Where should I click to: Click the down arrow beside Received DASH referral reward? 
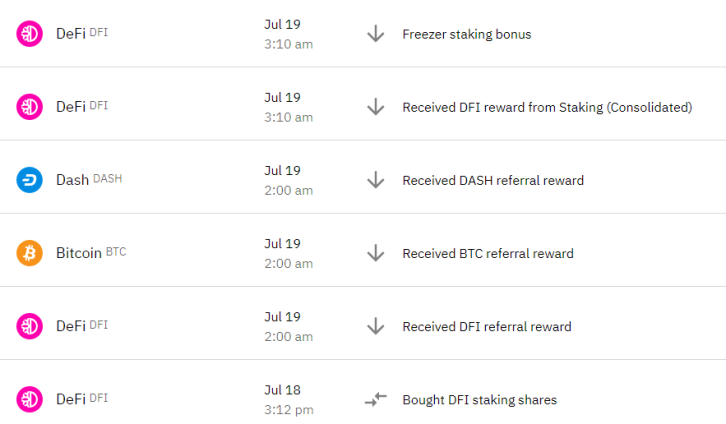(x=376, y=180)
